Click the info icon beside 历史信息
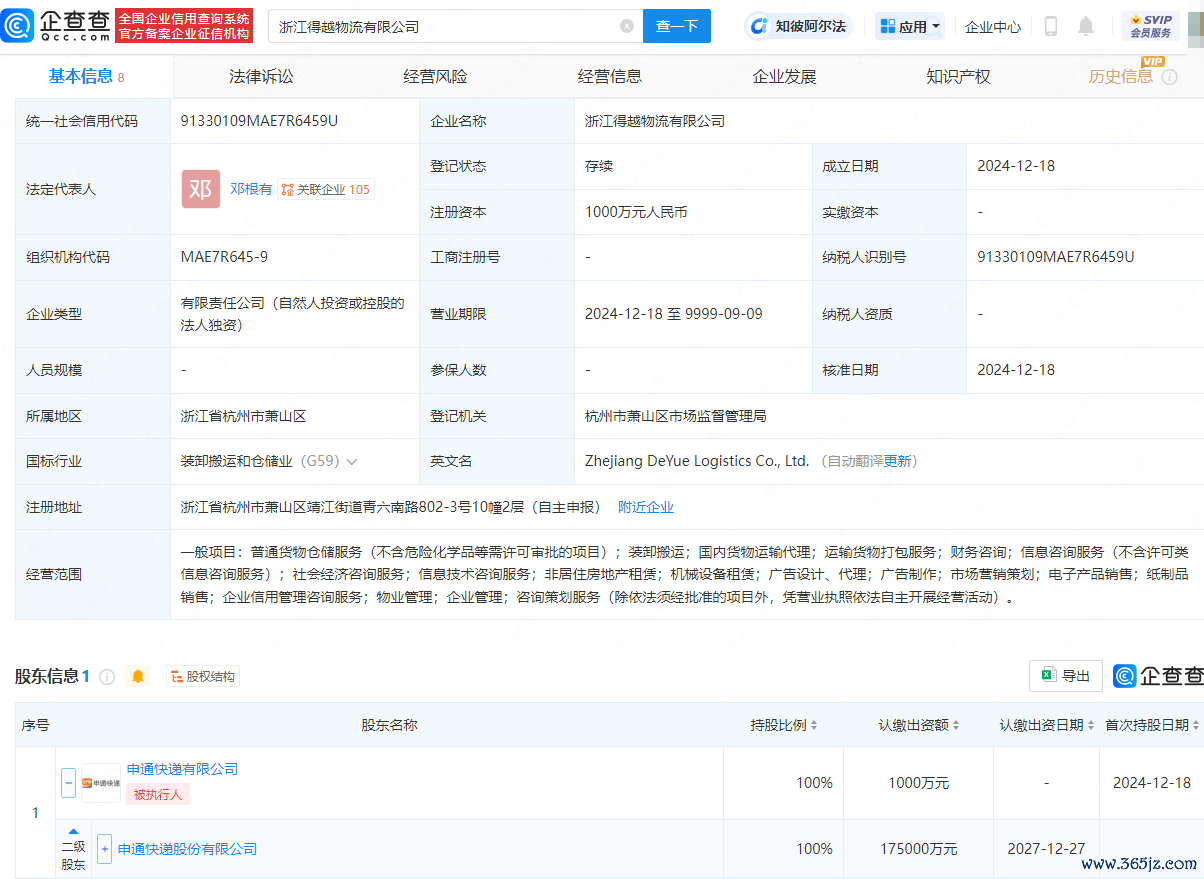The width and height of the screenshot is (1204, 879). (1169, 77)
